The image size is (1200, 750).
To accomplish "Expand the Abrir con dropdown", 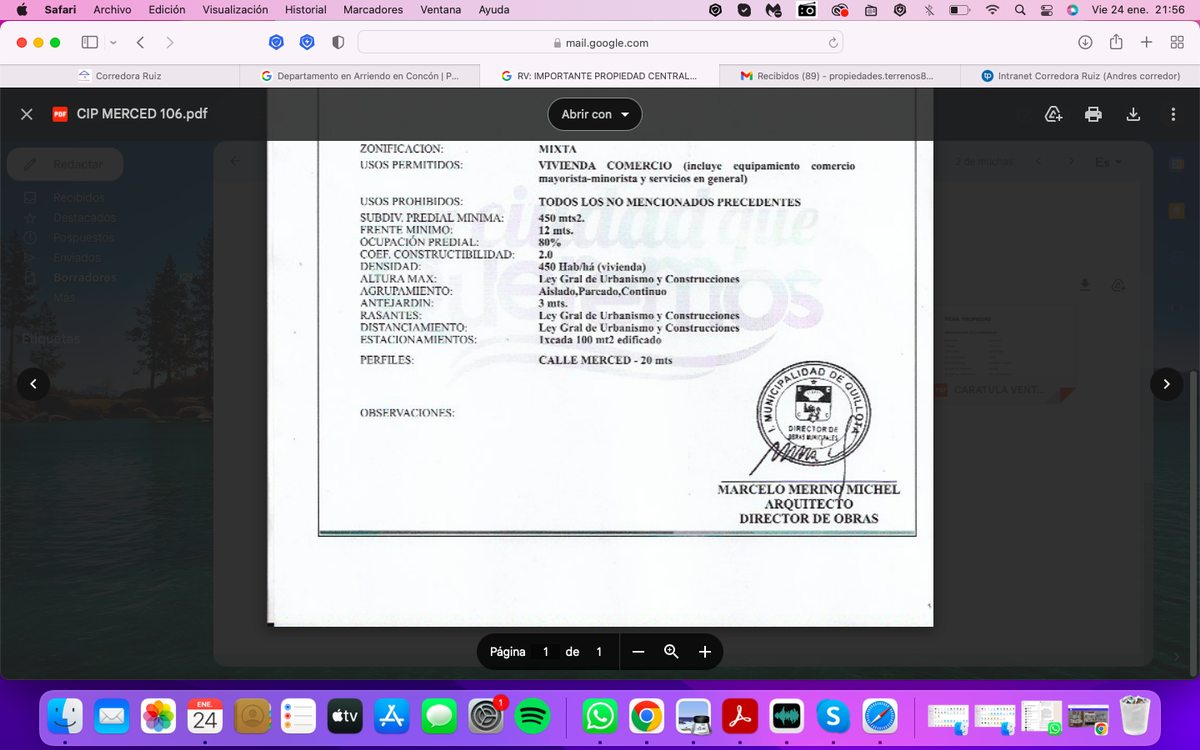I will [595, 114].
